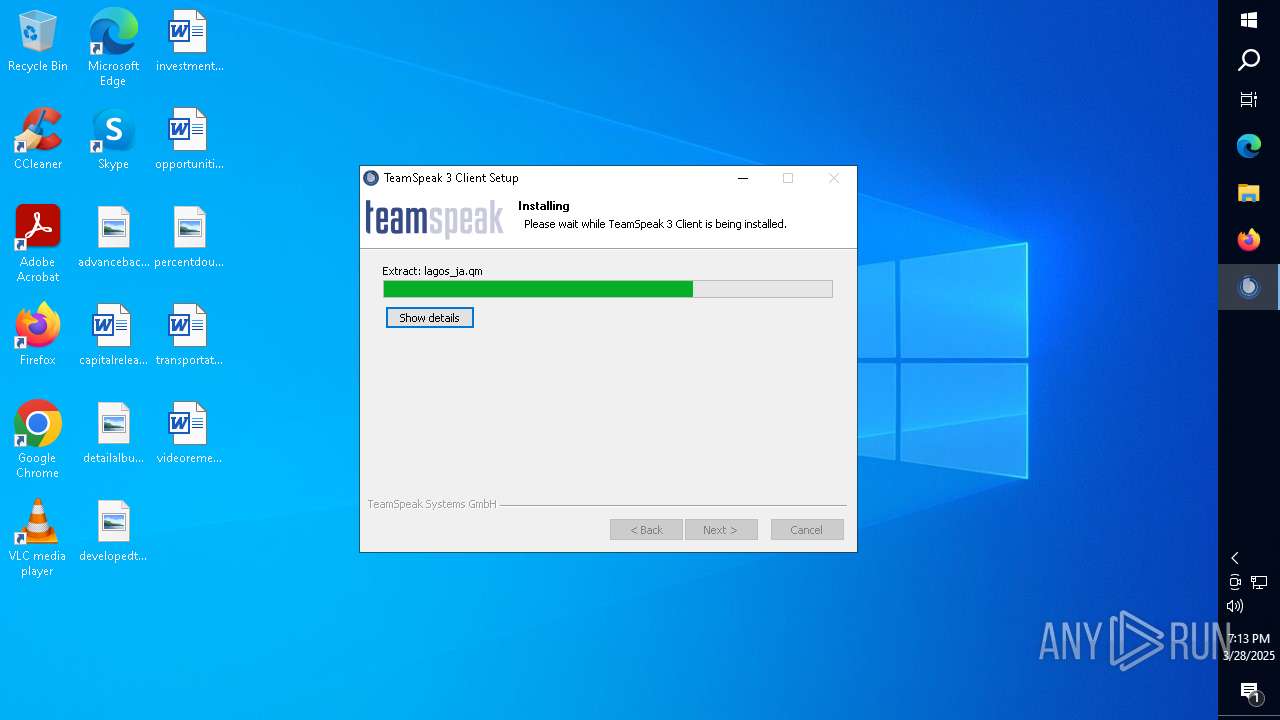Open Task View on taskbar
The width and height of the screenshot is (1280, 720).
[x=1249, y=100]
